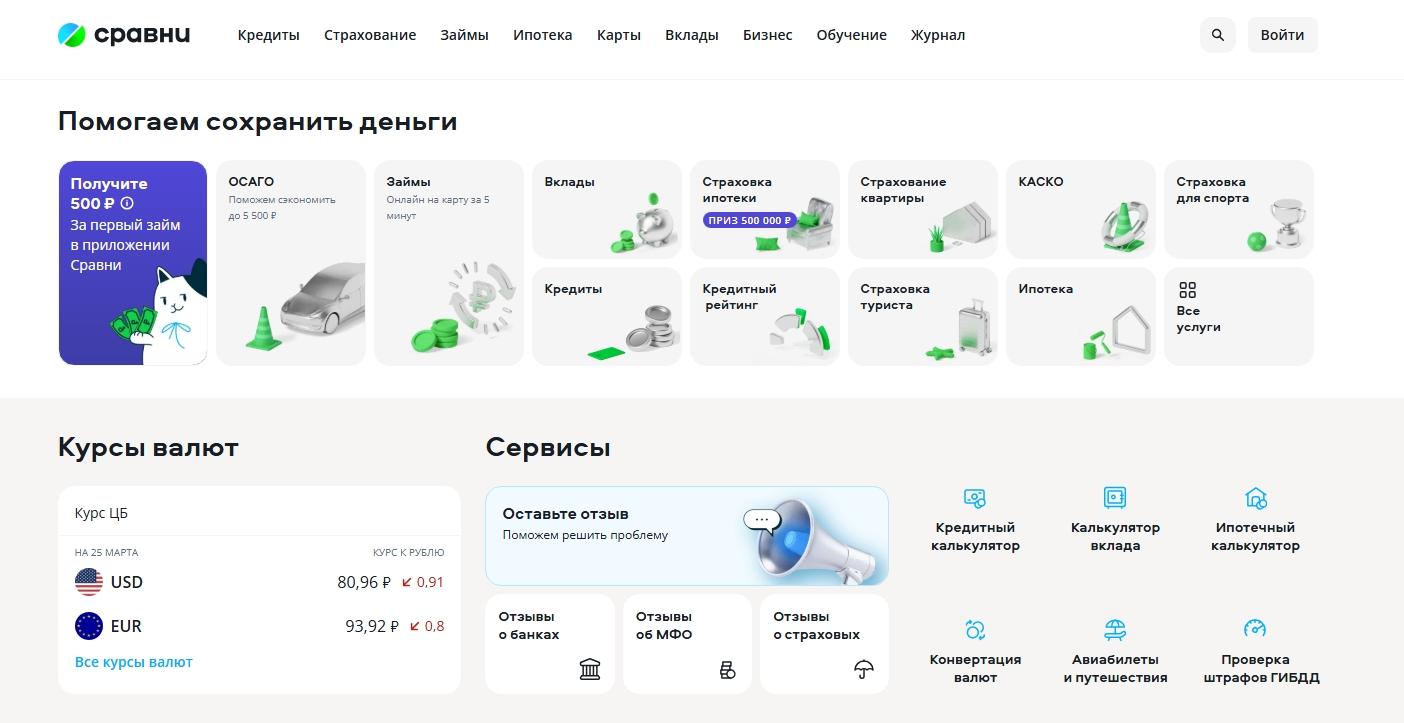This screenshot has height=723, width=1404.
Task: Open the Кредитный калькулятор service icon
Action: tap(975, 498)
